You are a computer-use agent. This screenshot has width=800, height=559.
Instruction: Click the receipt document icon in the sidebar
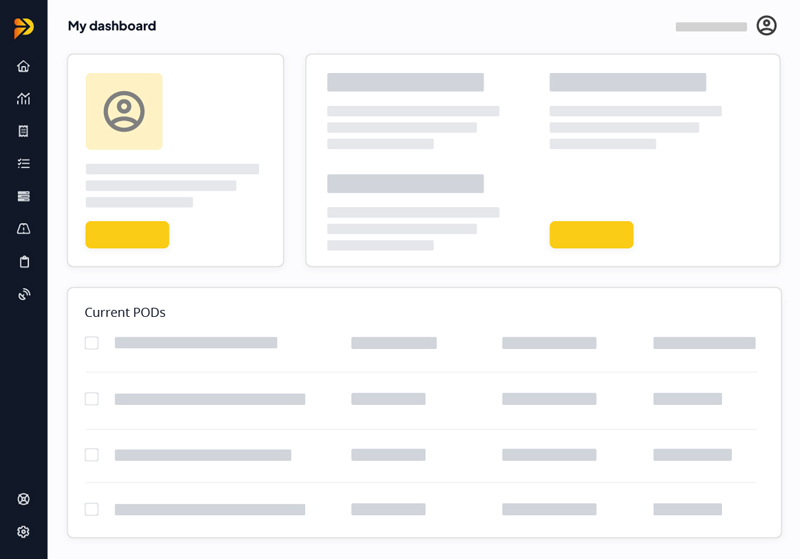[24, 131]
